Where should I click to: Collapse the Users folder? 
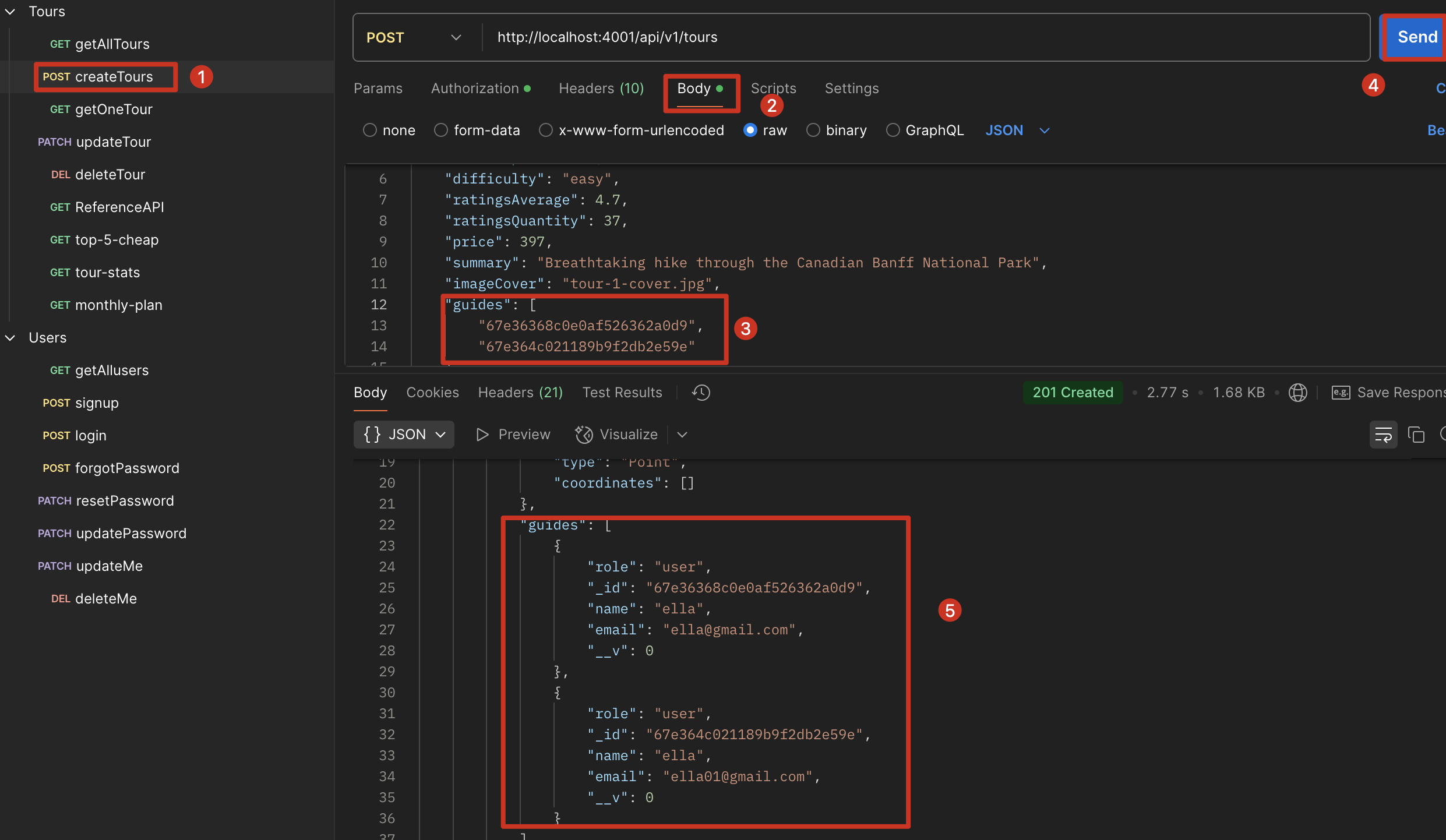click(10, 338)
